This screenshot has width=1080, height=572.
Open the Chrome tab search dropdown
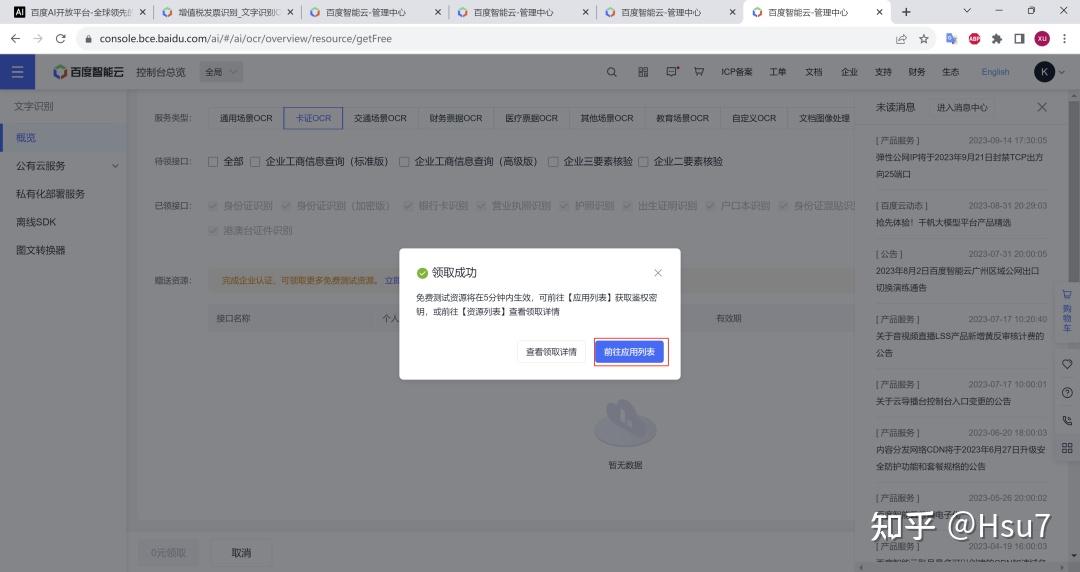967,11
